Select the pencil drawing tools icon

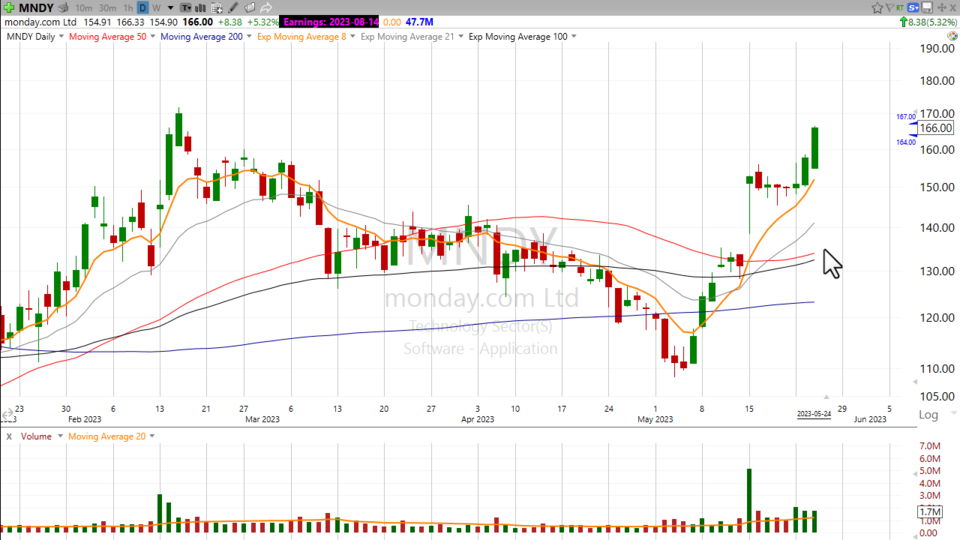tap(233, 8)
